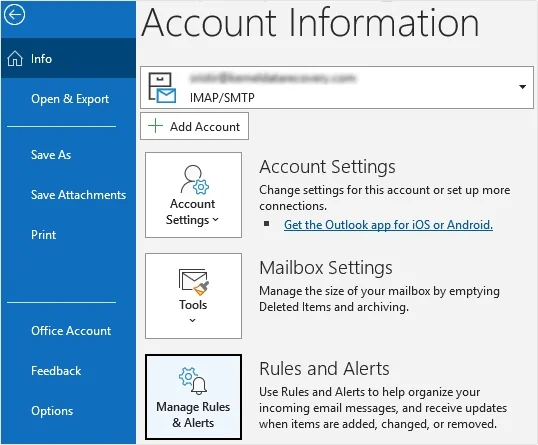538x445 pixels.
Task: Click the back arrow icon
Action: (14, 15)
